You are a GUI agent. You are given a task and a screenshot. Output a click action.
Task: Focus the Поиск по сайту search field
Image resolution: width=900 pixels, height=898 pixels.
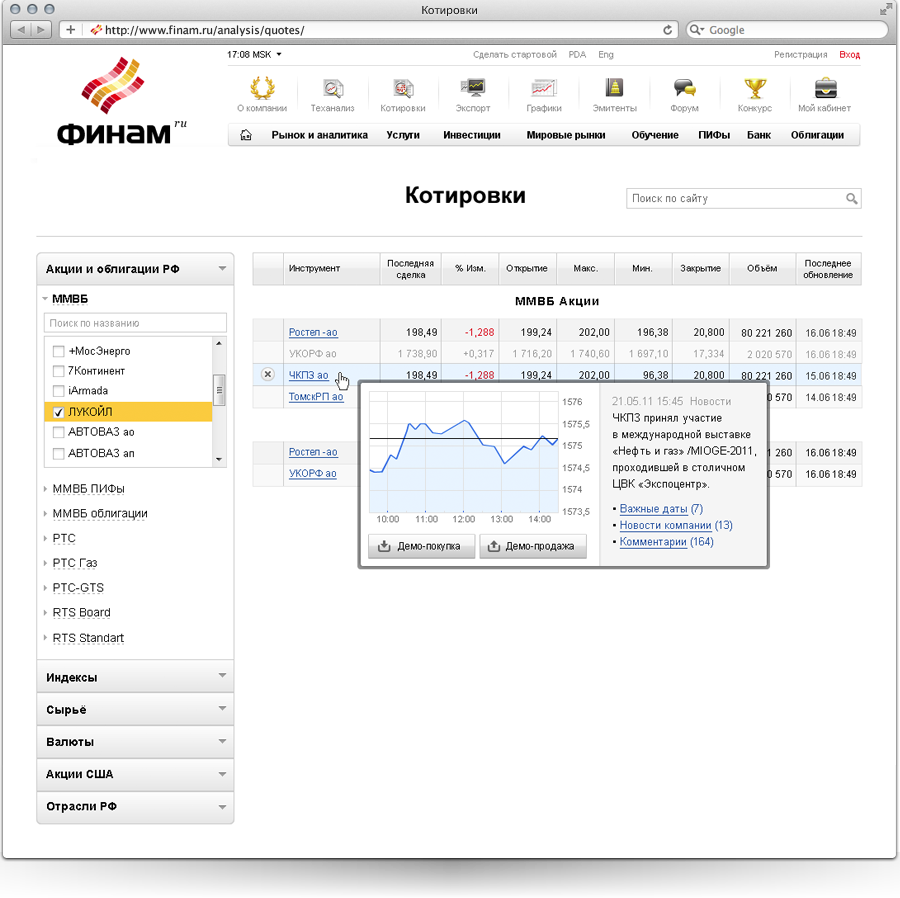pyautogui.click(x=735, y=199)
